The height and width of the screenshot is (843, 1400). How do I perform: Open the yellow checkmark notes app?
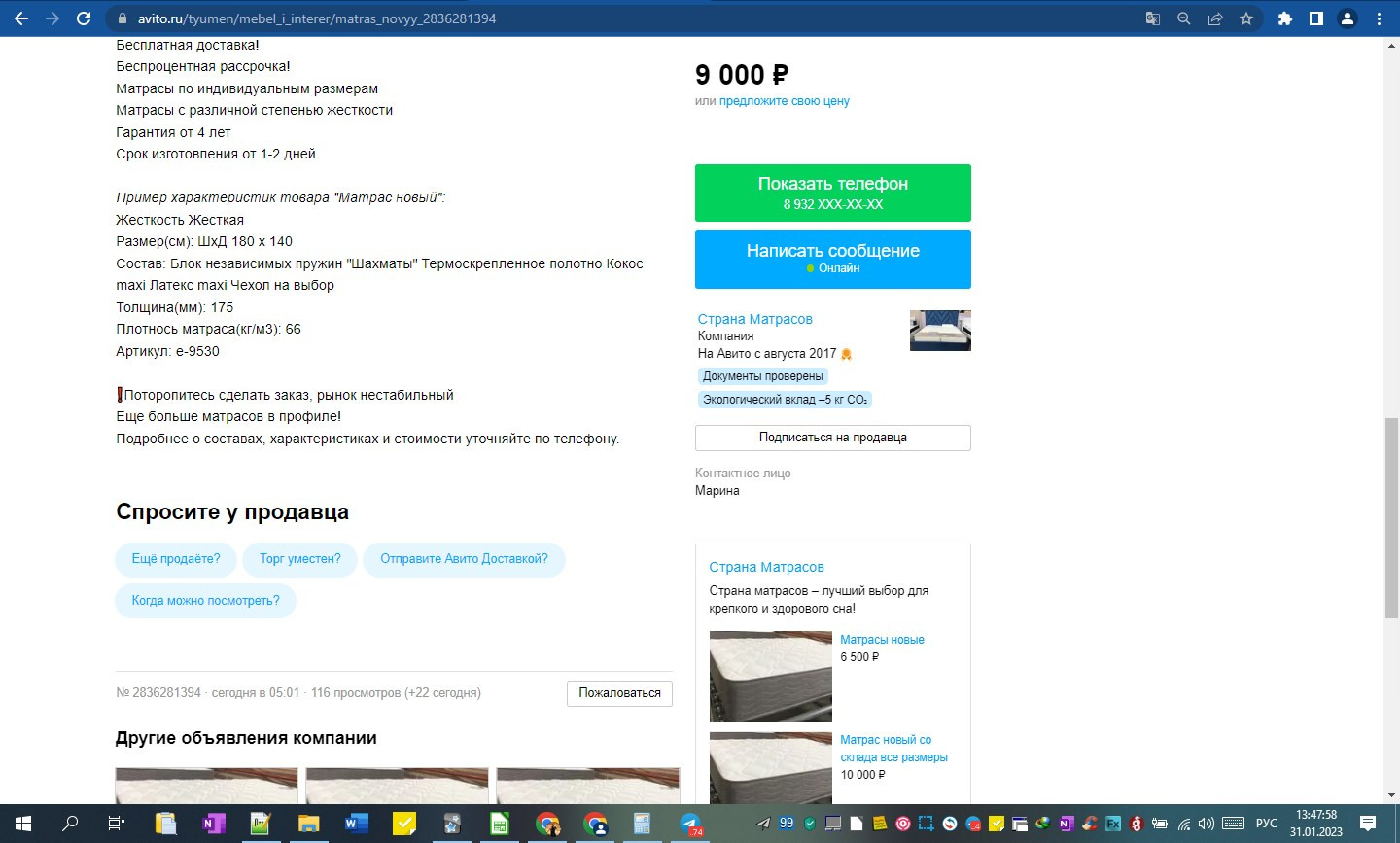403,824
